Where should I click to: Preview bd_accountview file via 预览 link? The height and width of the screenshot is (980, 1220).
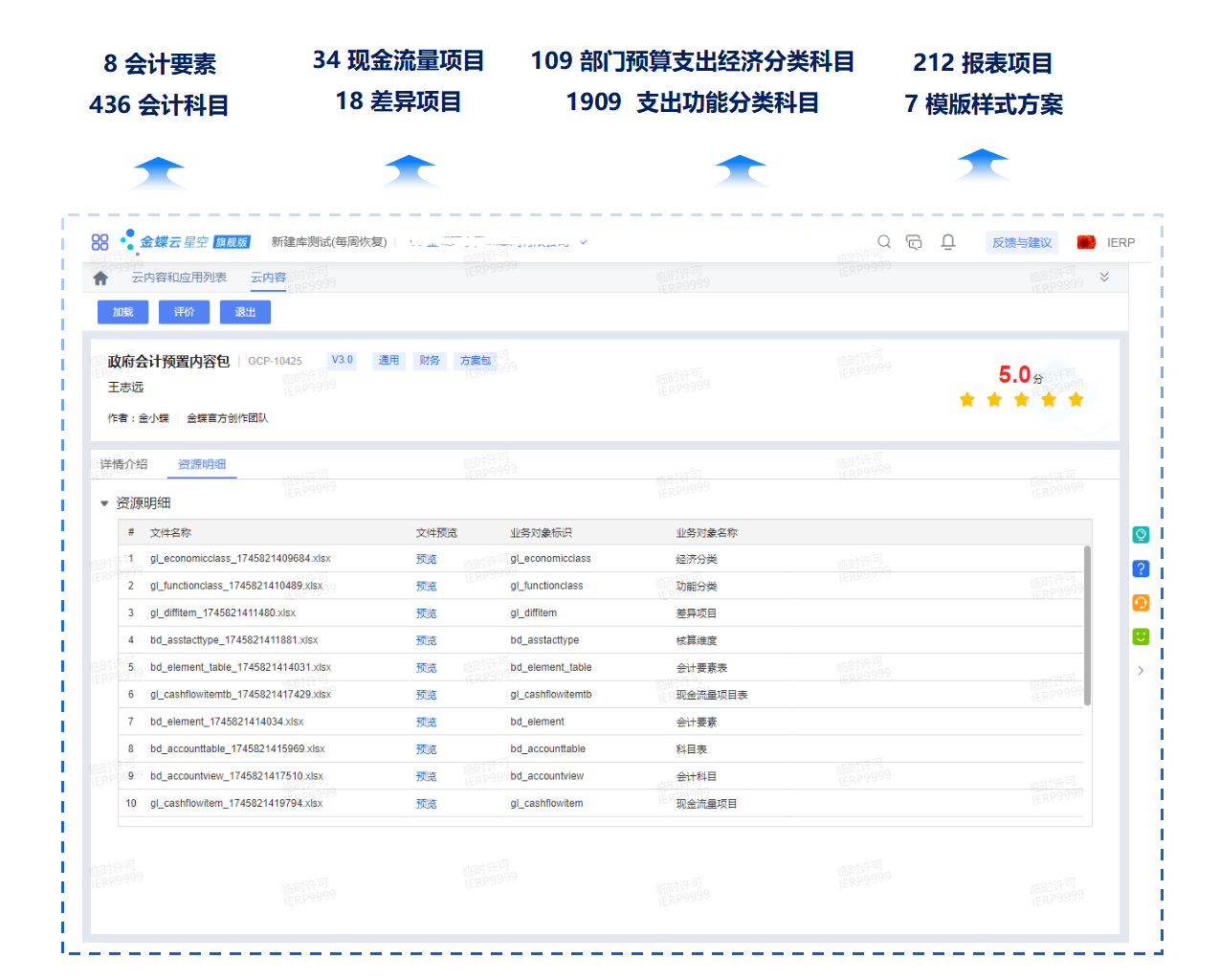point(427,776)
